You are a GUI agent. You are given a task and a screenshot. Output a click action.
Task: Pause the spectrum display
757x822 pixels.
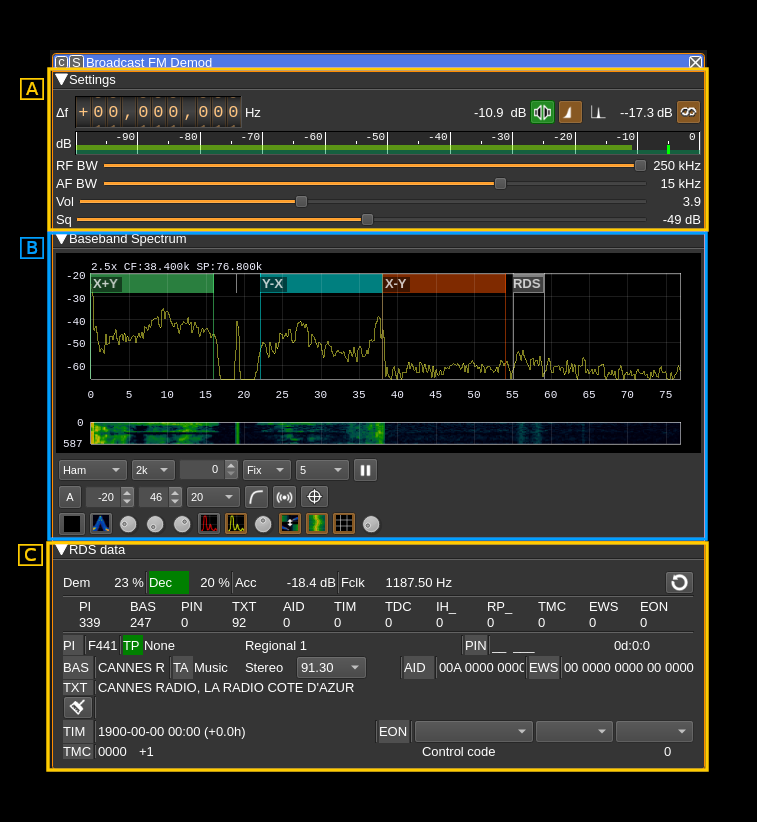365,470
